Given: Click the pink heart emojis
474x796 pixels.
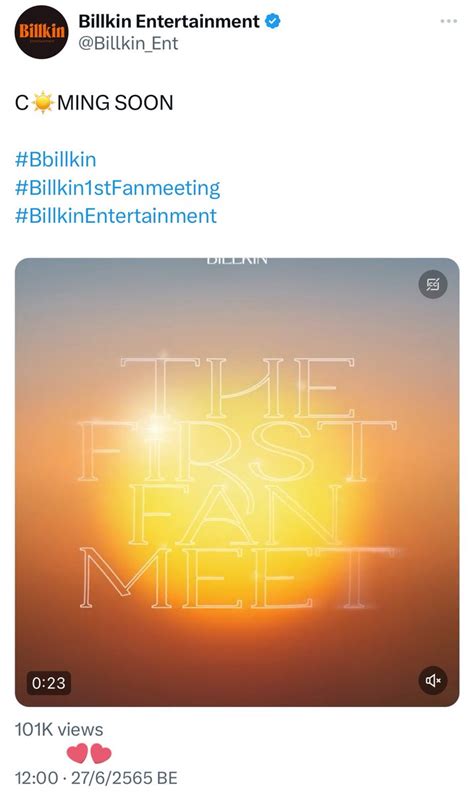Looking at the screenshot, I should (89, 753).
